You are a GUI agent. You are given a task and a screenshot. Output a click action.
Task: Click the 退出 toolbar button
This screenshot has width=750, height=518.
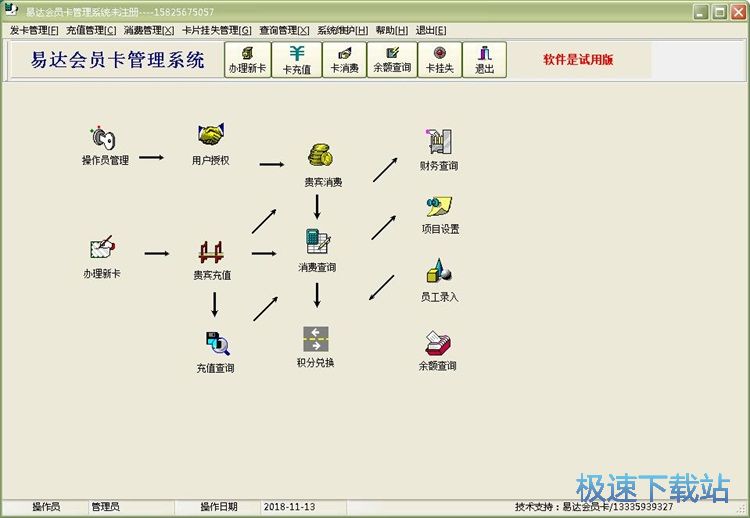click(485, 59)
